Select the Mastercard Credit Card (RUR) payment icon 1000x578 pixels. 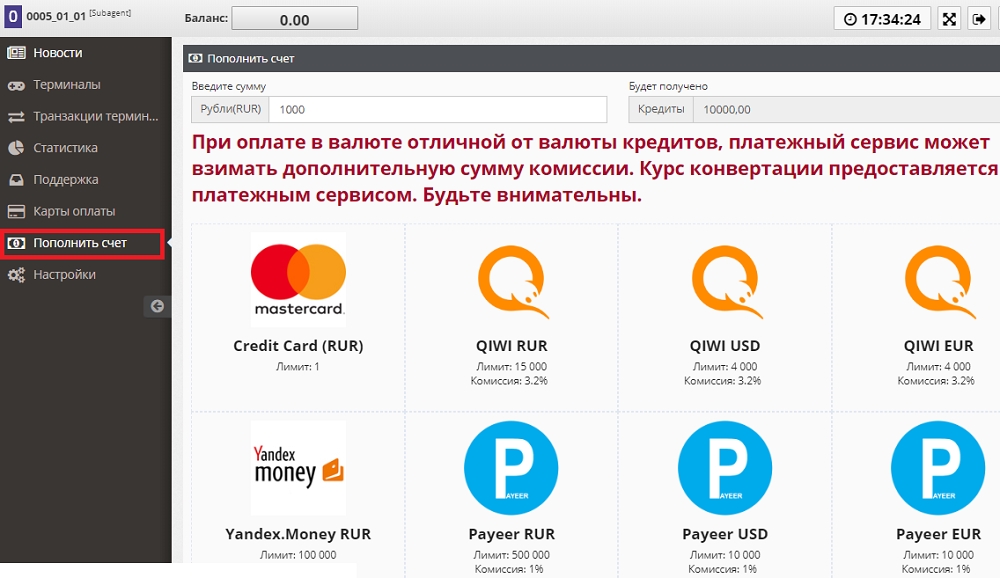pyautogui.click(x=298, y=279)
